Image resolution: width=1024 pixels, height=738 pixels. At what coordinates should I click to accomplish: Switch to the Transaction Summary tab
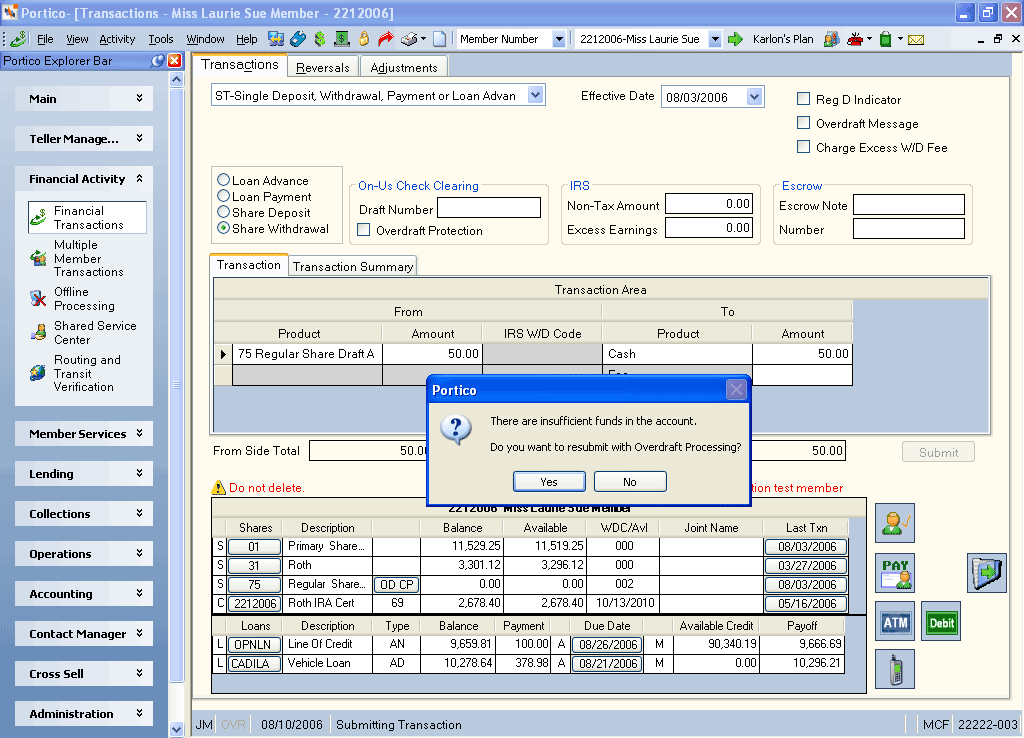click(x=353, y=266)
